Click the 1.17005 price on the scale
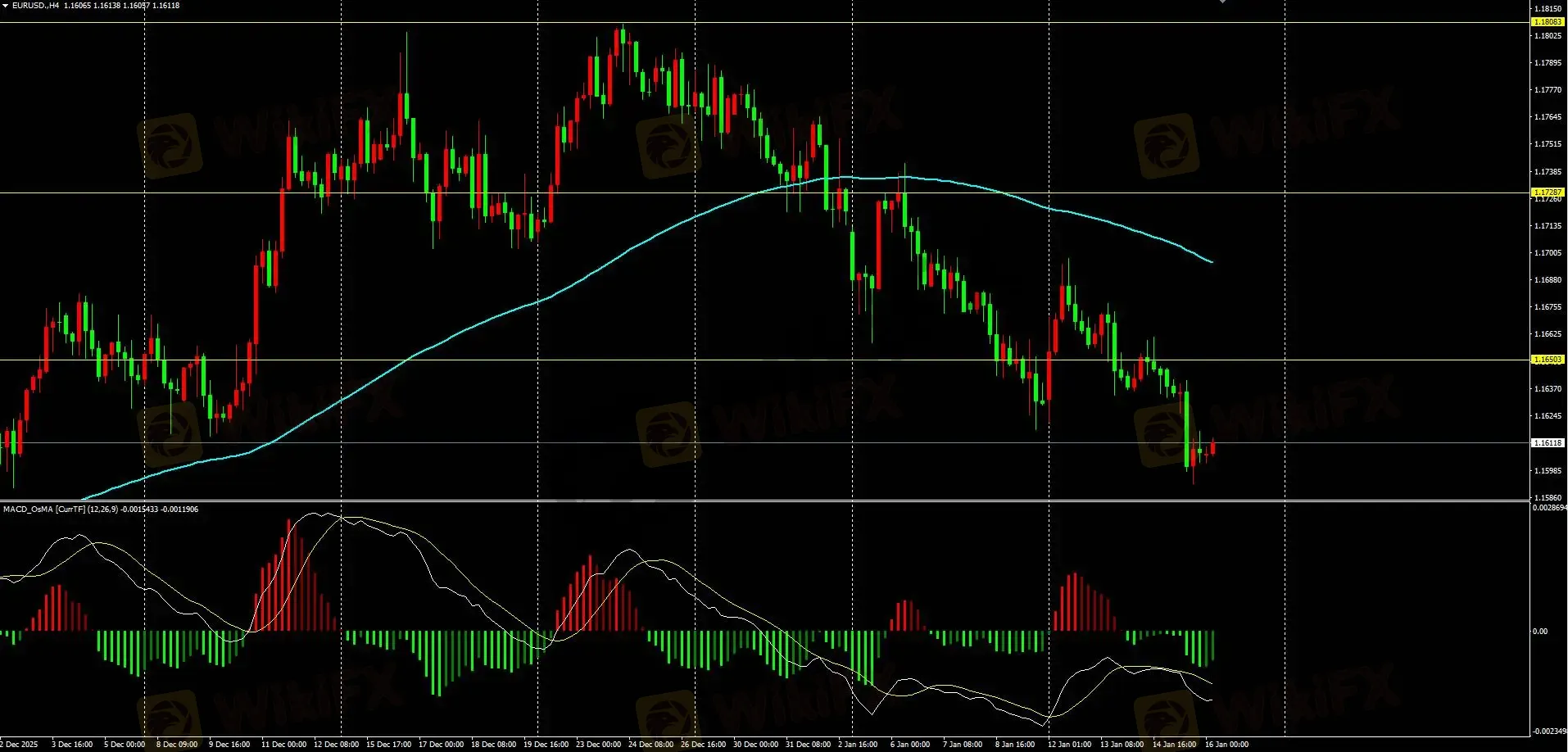 1547,253
